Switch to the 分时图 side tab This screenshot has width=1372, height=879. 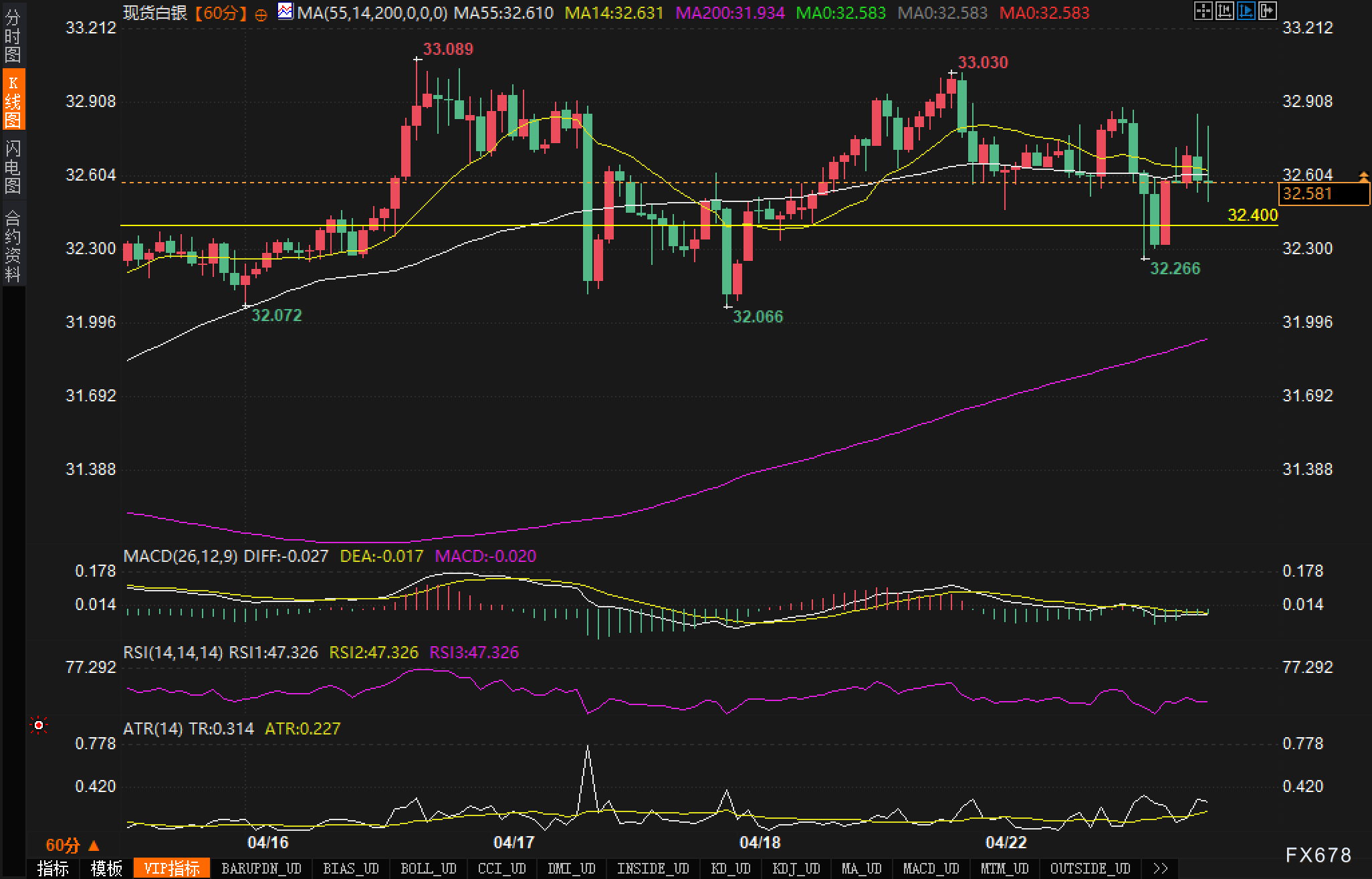13,35
